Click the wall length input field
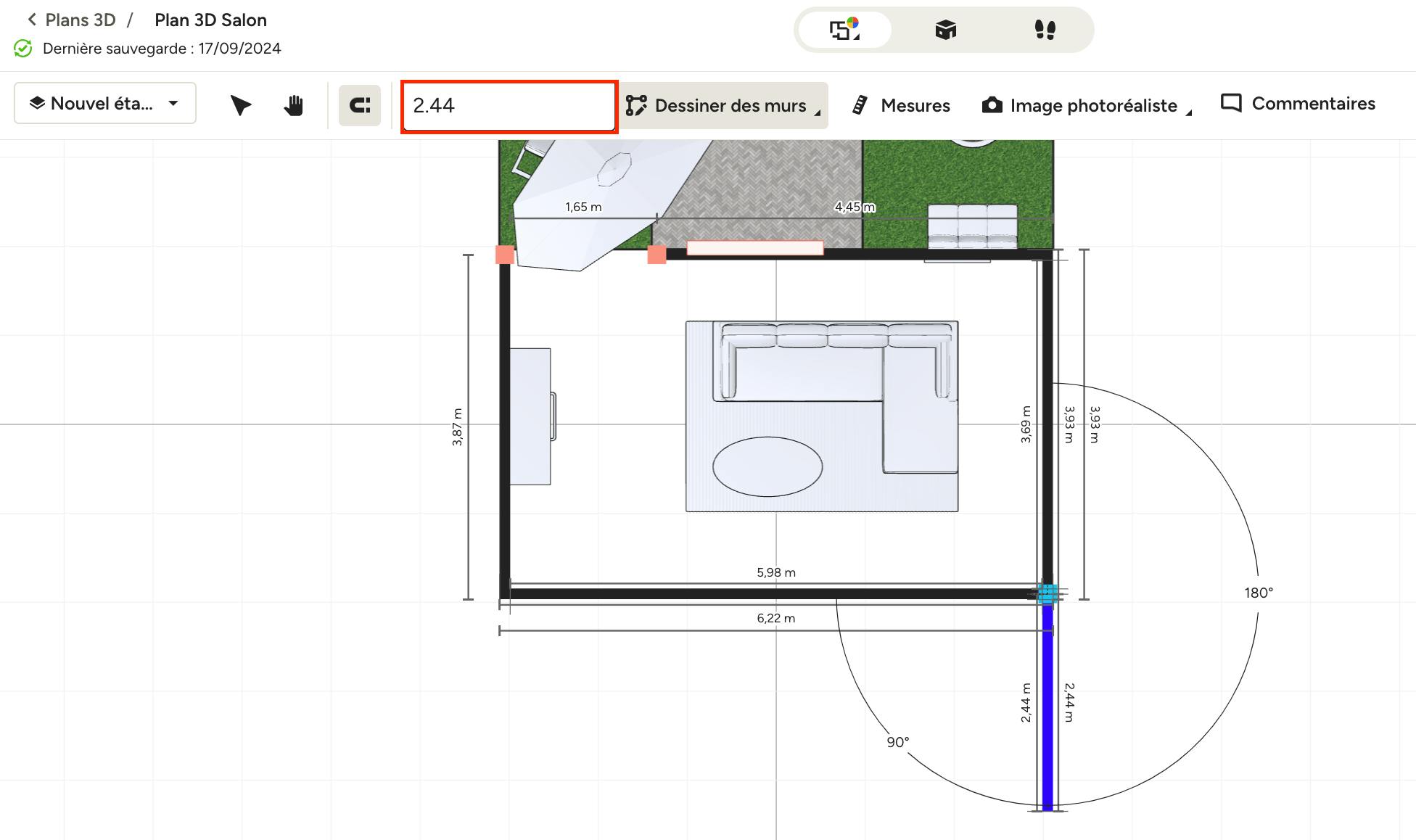The image size is (1416, 840). [509, 106]
